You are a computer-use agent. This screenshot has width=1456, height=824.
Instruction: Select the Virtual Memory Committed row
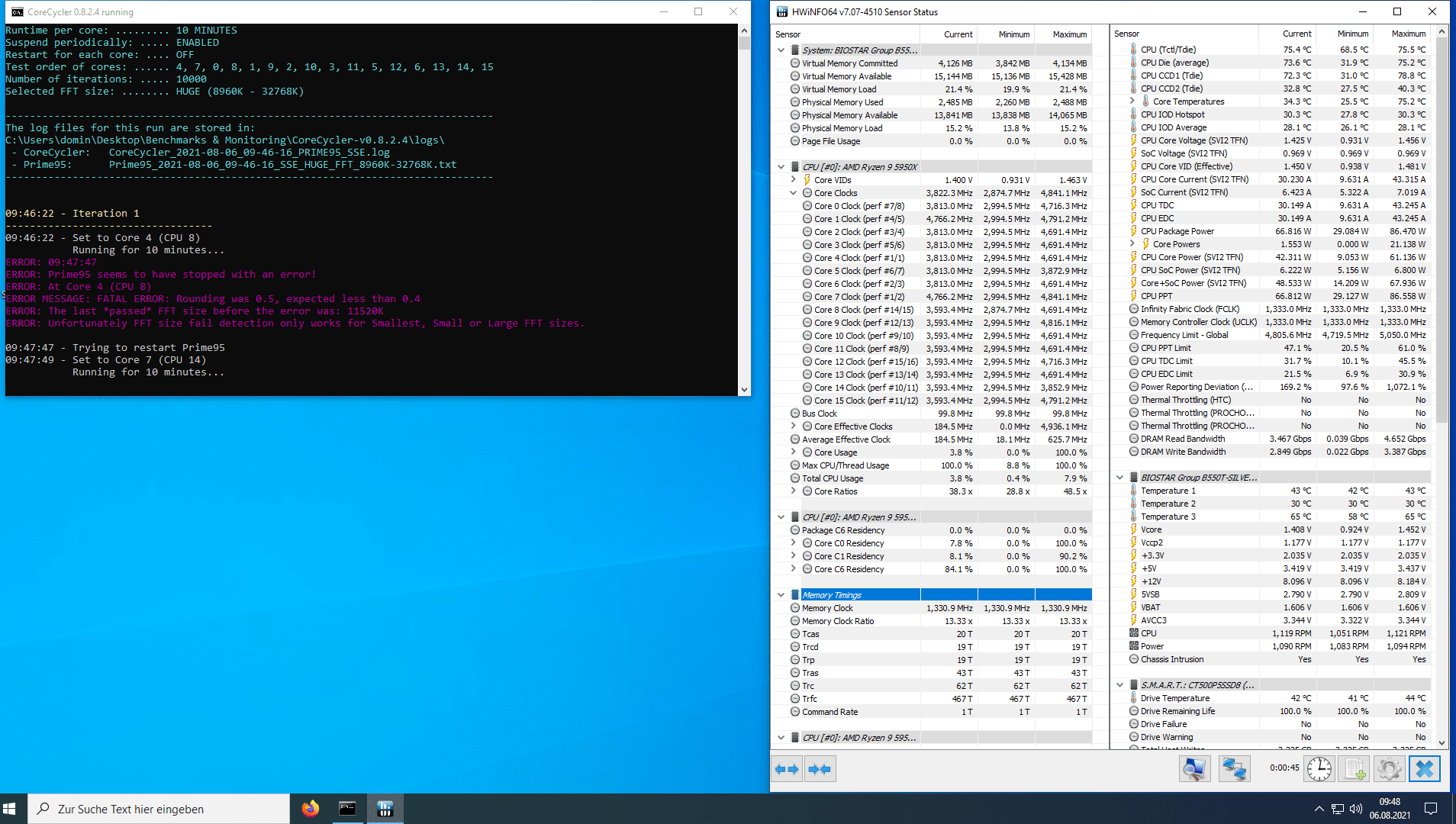[x=933, y=63]
